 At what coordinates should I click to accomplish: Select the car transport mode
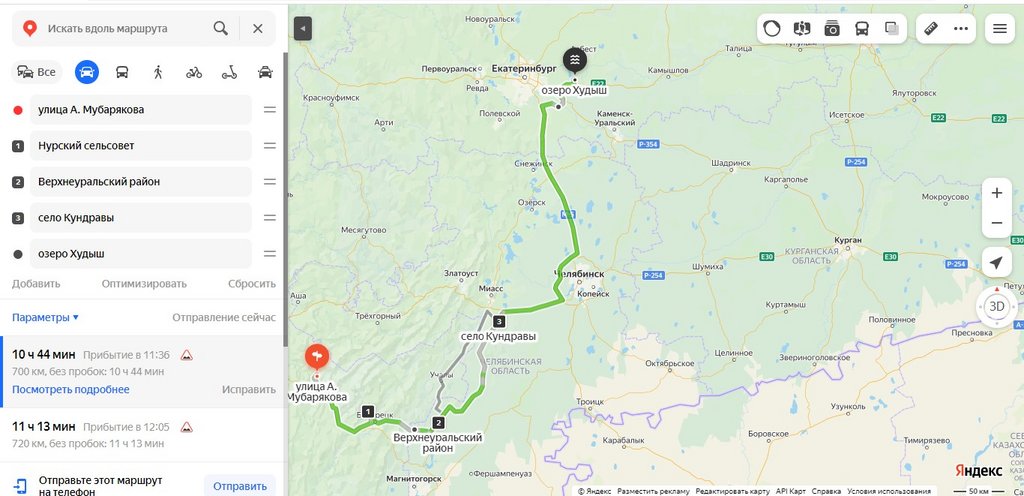87,72
